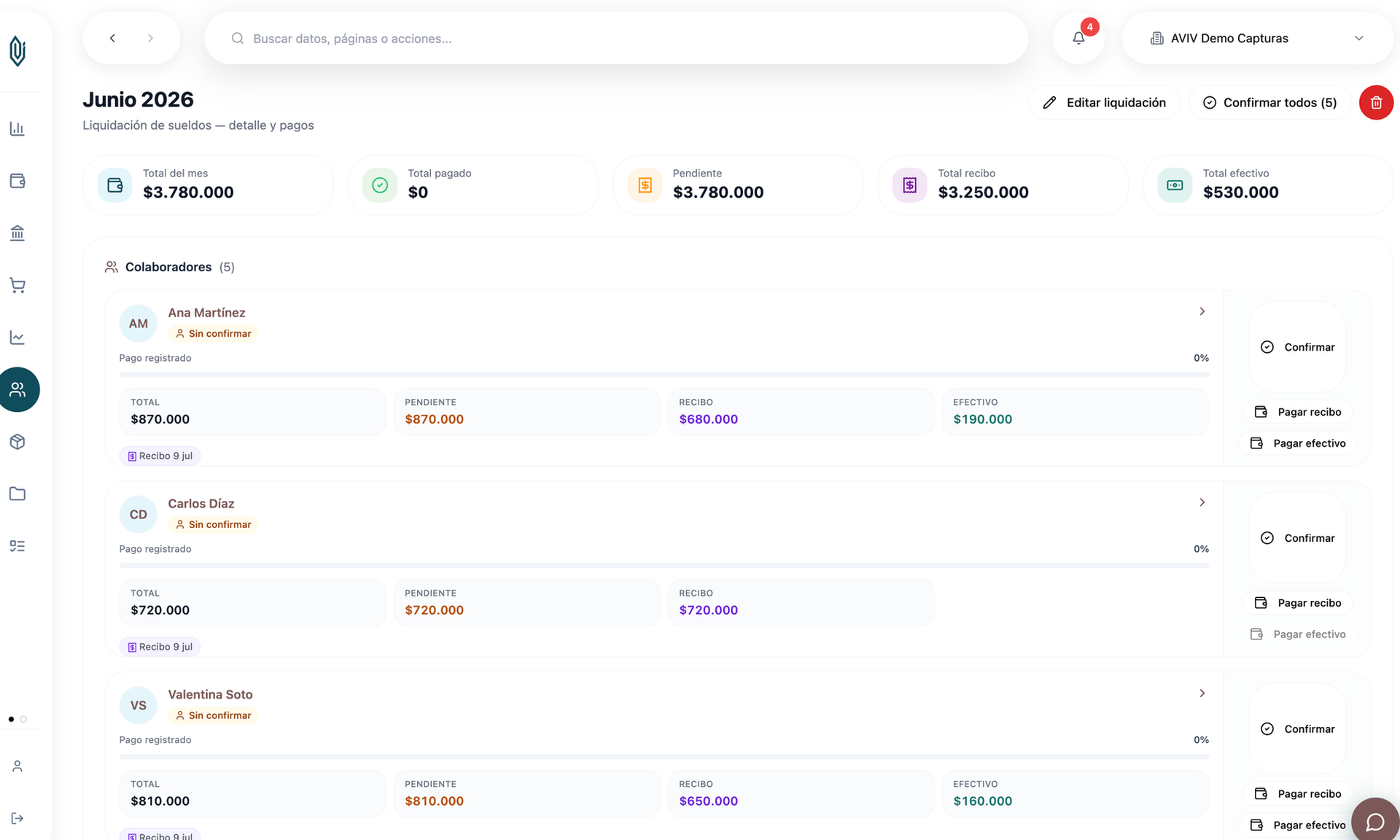Viewport: 1400px width, 840px height.
Task: Open the AVIV Demo Capturas company dropdown
Action: coord(1257,38)
